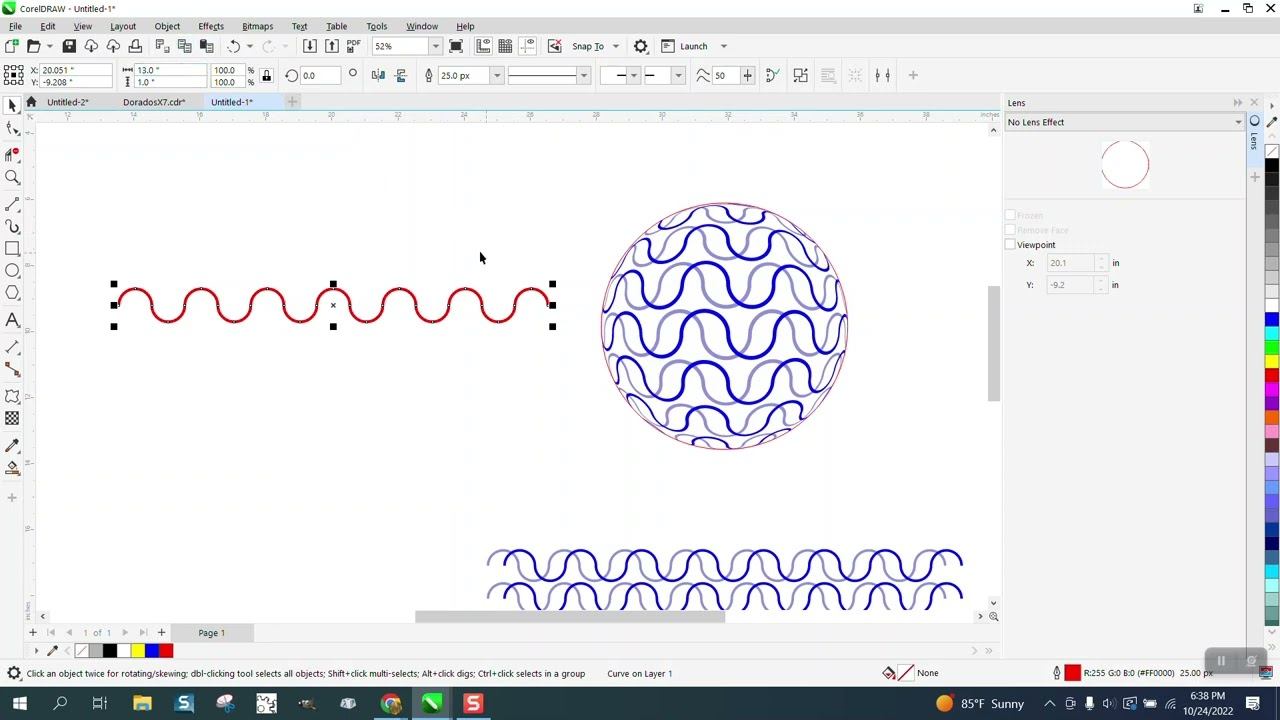Click Mirror vertically icon

coord(401,75)
